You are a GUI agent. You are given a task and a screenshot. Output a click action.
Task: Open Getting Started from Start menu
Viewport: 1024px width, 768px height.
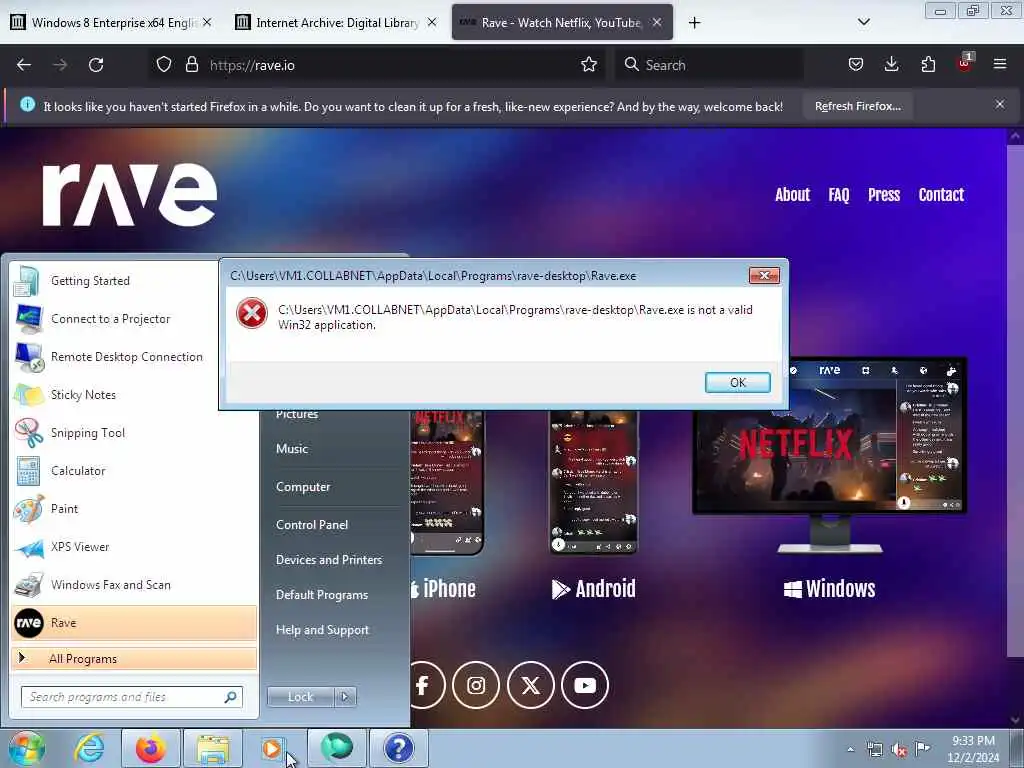tap(115, 281)
